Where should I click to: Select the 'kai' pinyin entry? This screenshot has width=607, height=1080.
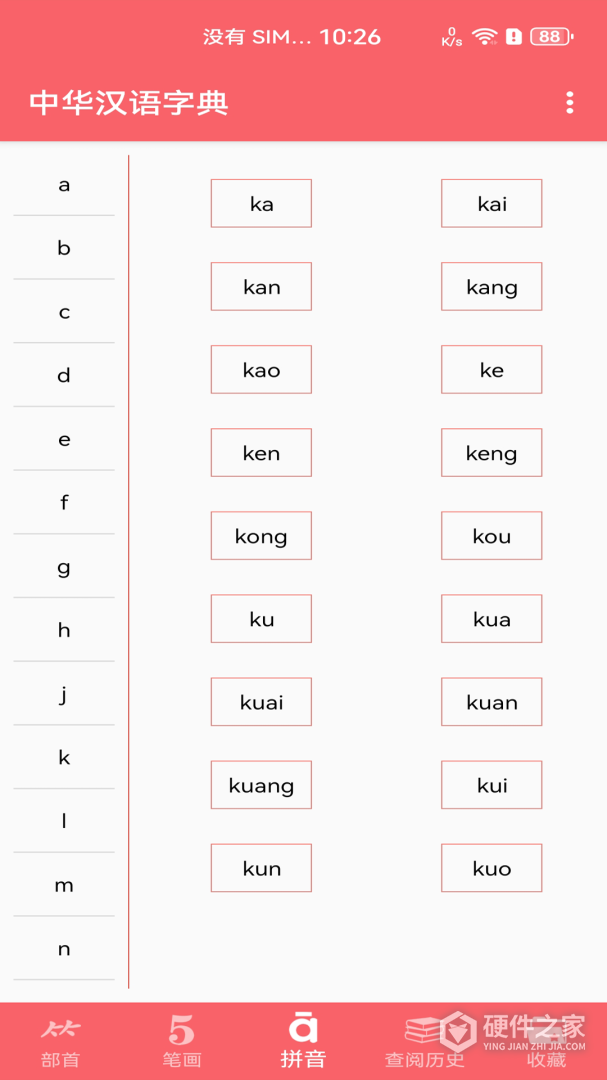click(491, 203)
